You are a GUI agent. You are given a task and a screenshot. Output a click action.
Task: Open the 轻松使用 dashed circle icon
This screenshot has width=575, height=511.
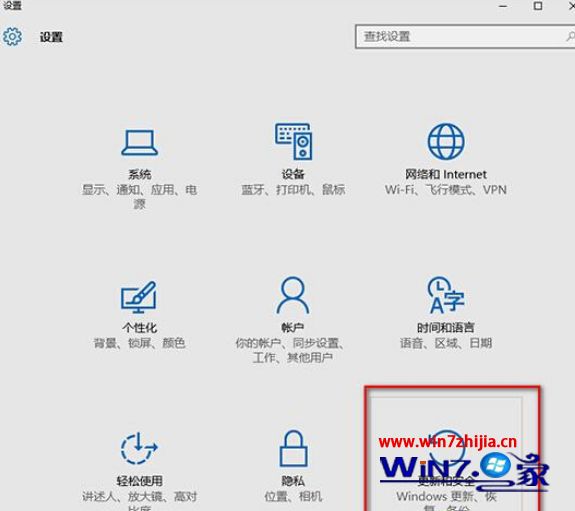[139, 448]
